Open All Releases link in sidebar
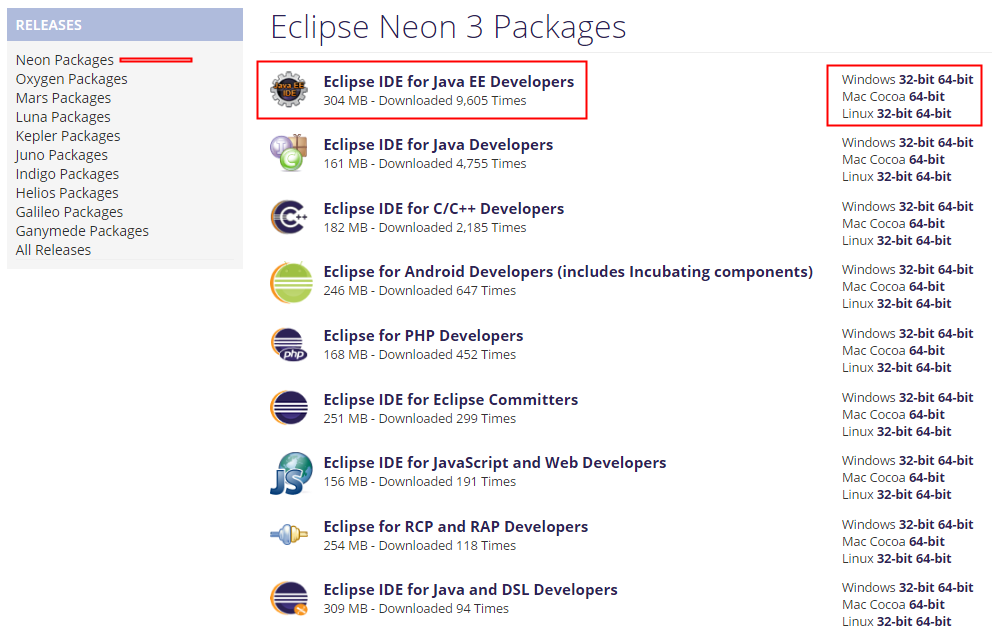The width and height of the screenshot is (992, 636). click(x=53, y=250)
